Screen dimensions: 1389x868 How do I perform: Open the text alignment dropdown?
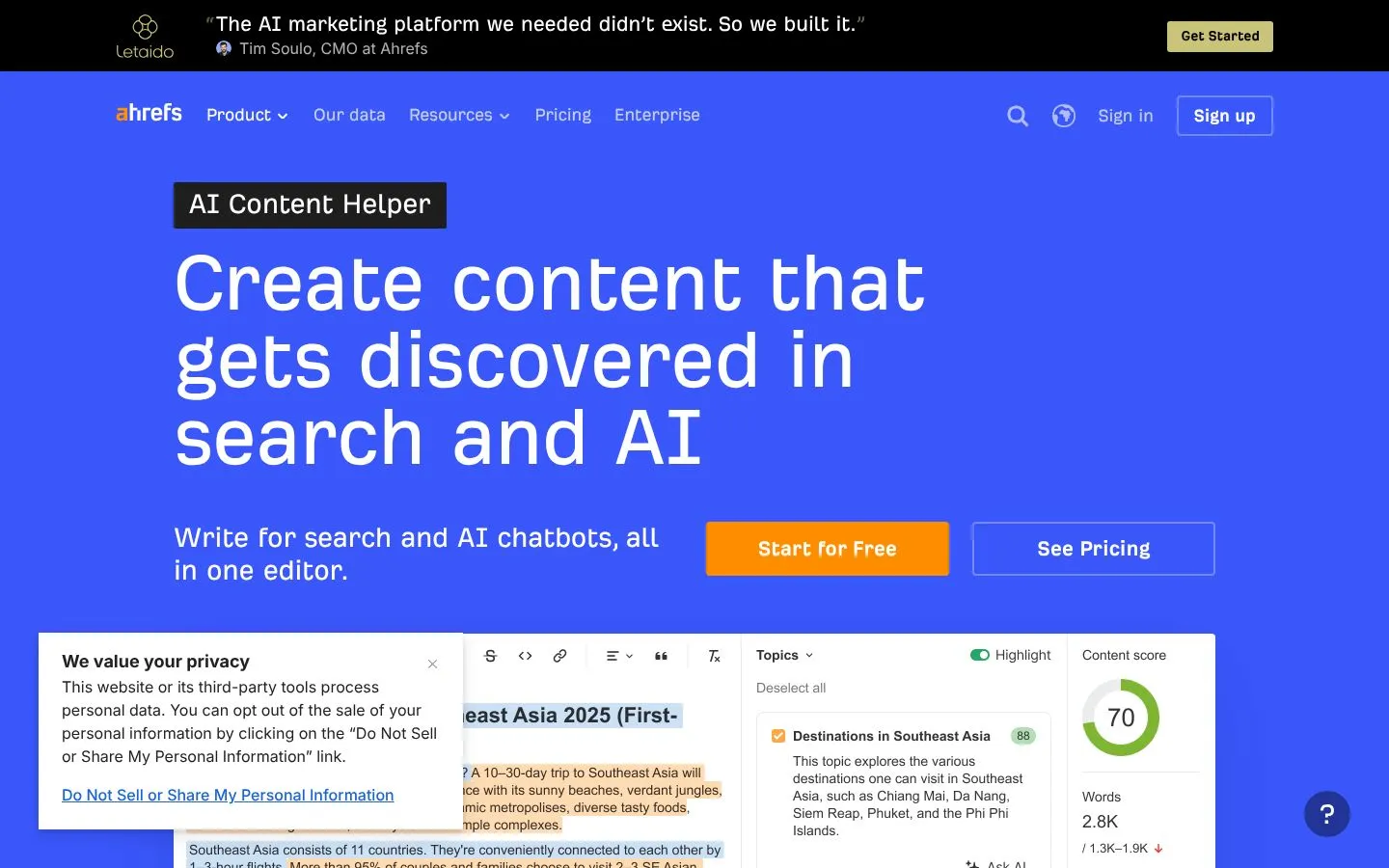619,656
